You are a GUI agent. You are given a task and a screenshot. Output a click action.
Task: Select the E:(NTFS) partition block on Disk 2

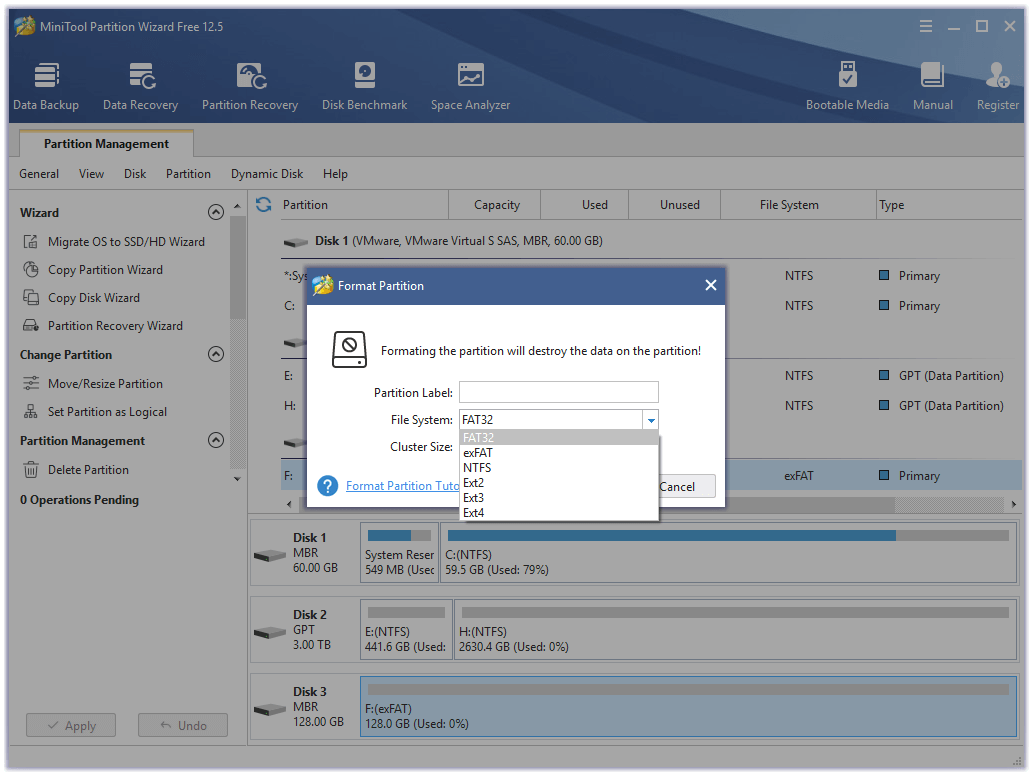(406, 629)
